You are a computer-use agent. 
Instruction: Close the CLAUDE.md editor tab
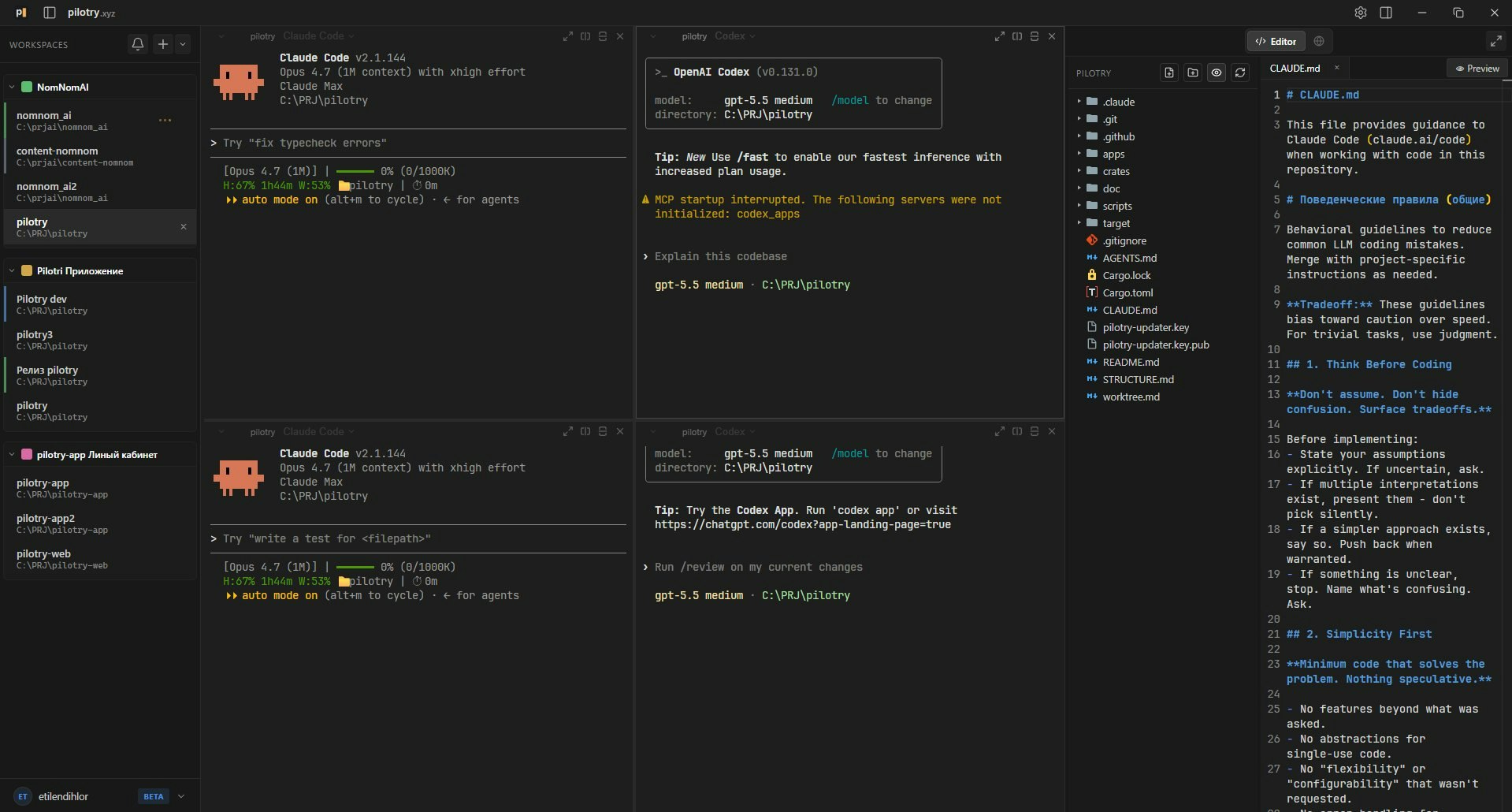coord(1336,68)
